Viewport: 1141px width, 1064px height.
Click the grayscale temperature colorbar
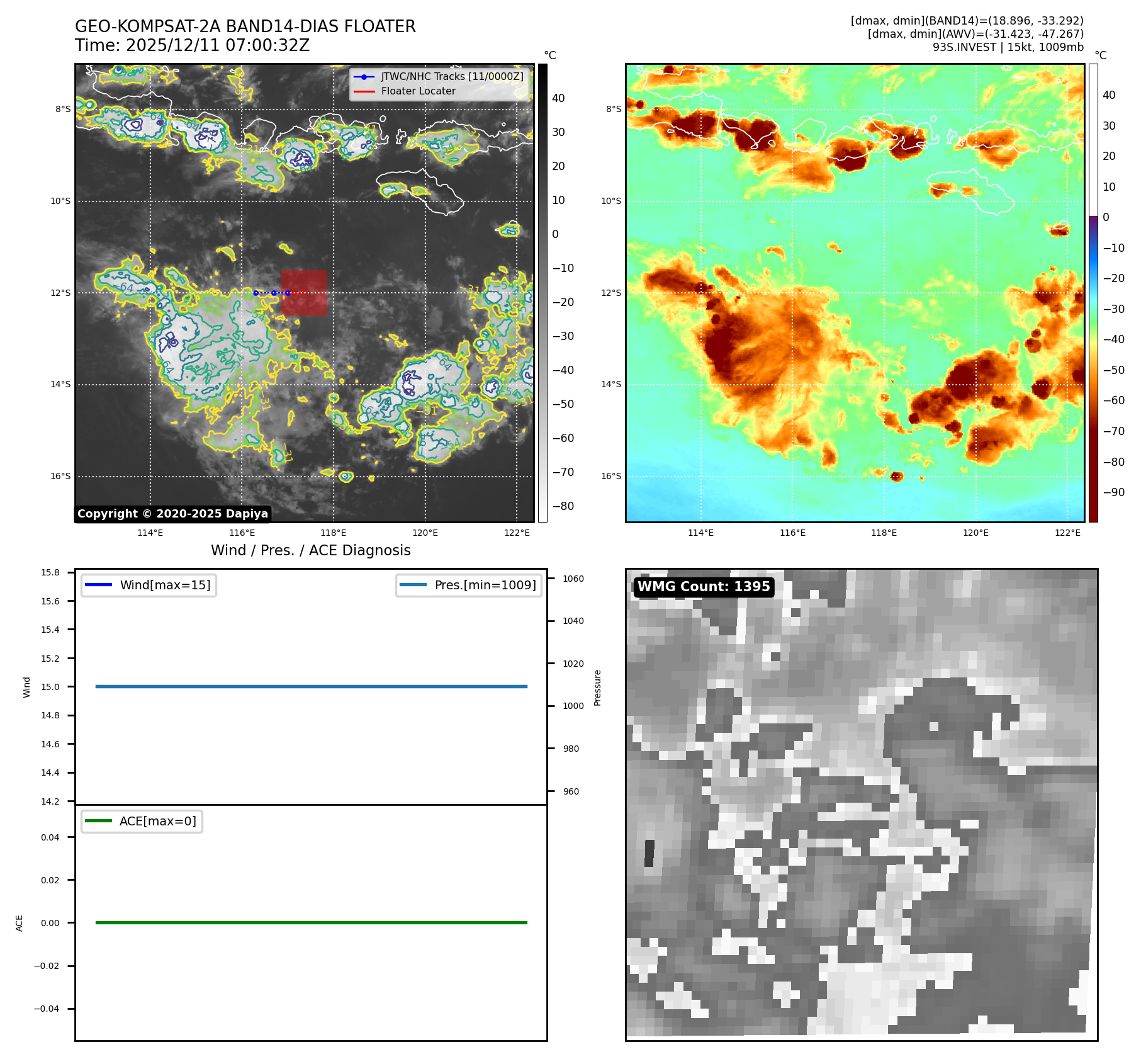(542, 293)
